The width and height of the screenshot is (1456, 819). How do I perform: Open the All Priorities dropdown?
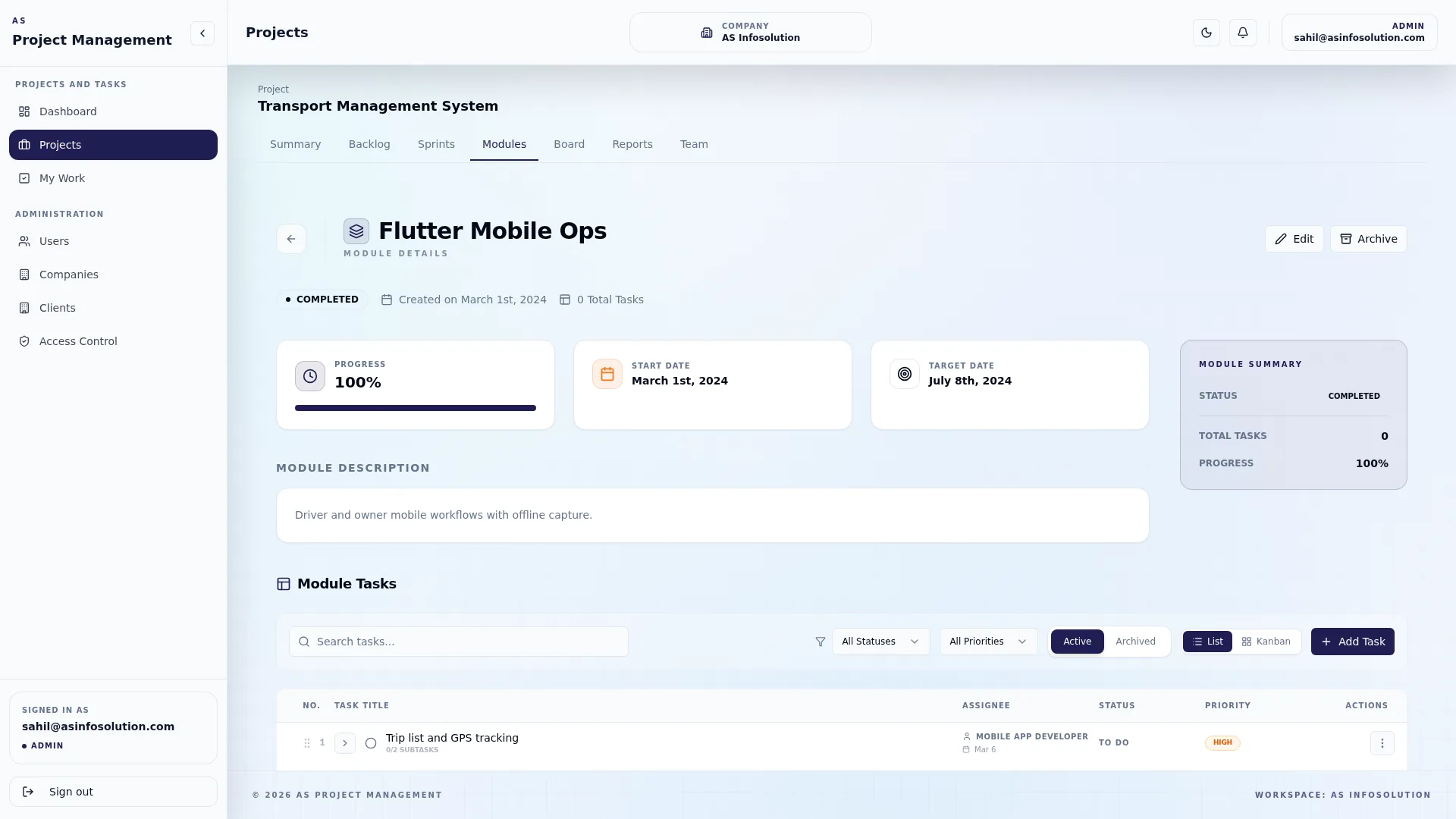(989, 642)
